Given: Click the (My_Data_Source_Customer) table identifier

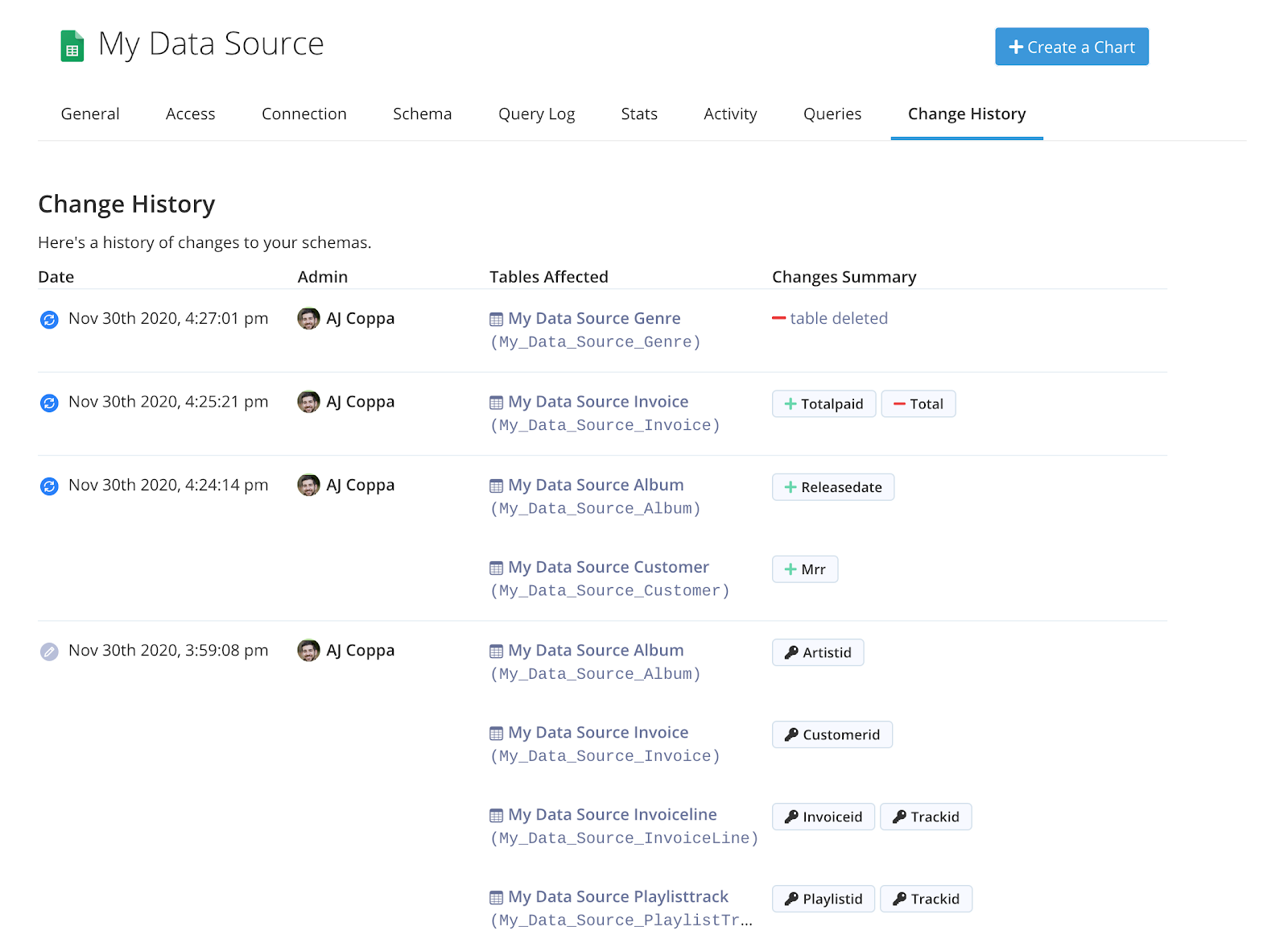Looking at the screenshot, I should pyautogui.click(x=610, y=591).
